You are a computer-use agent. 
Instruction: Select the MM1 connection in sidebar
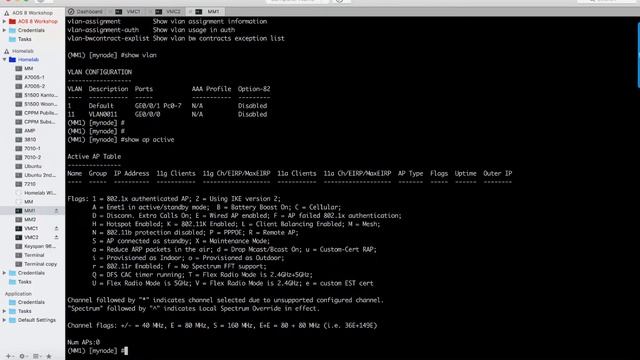pos(30,211)
